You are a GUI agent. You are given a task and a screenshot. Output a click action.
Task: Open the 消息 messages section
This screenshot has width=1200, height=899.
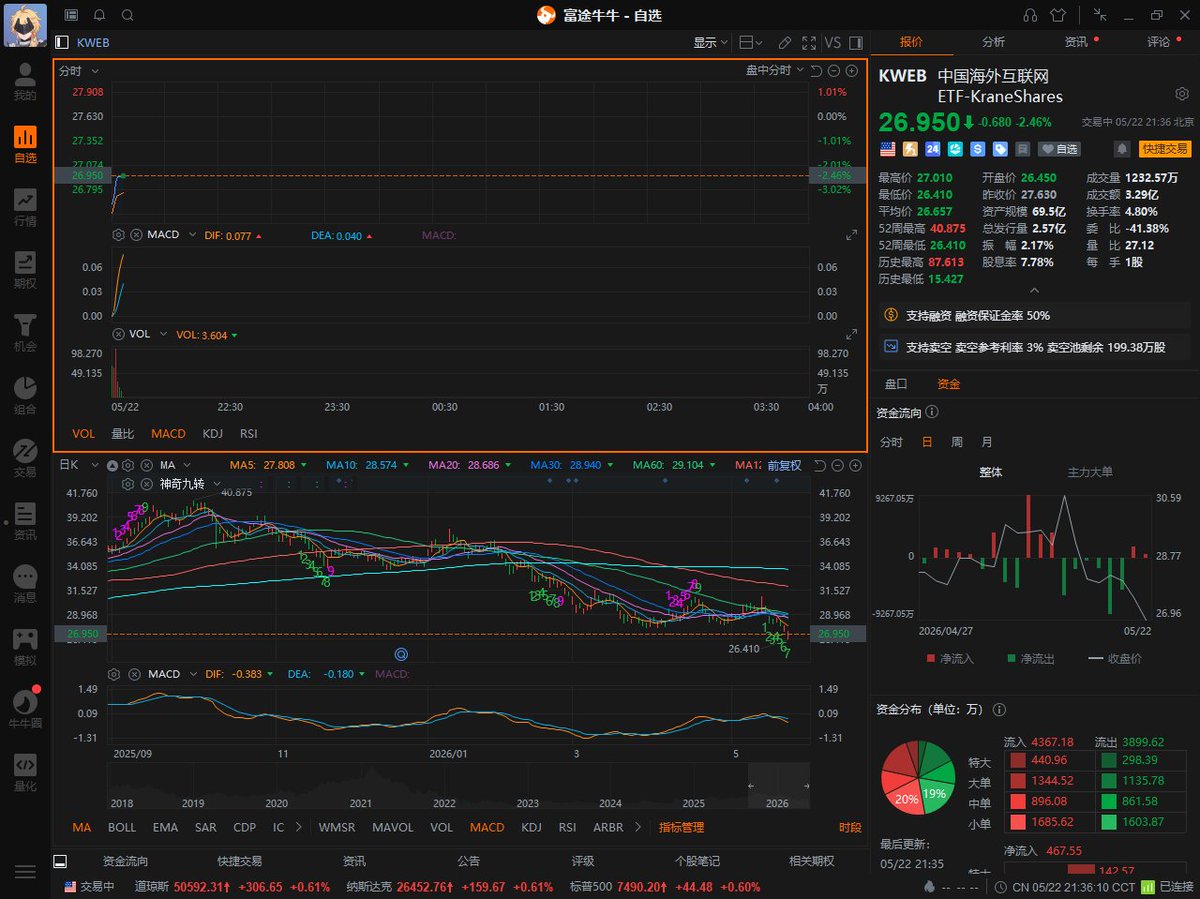tap(25, 584)
